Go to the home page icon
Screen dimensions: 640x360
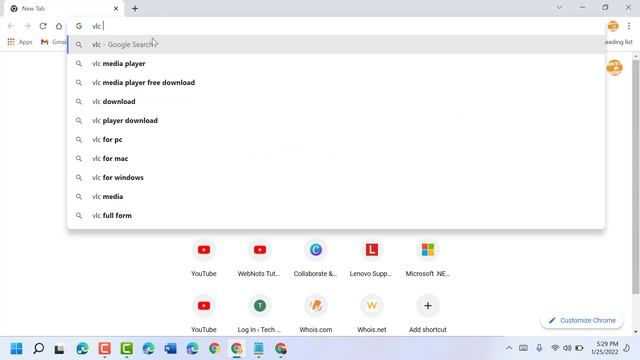[x=59, y=26]
